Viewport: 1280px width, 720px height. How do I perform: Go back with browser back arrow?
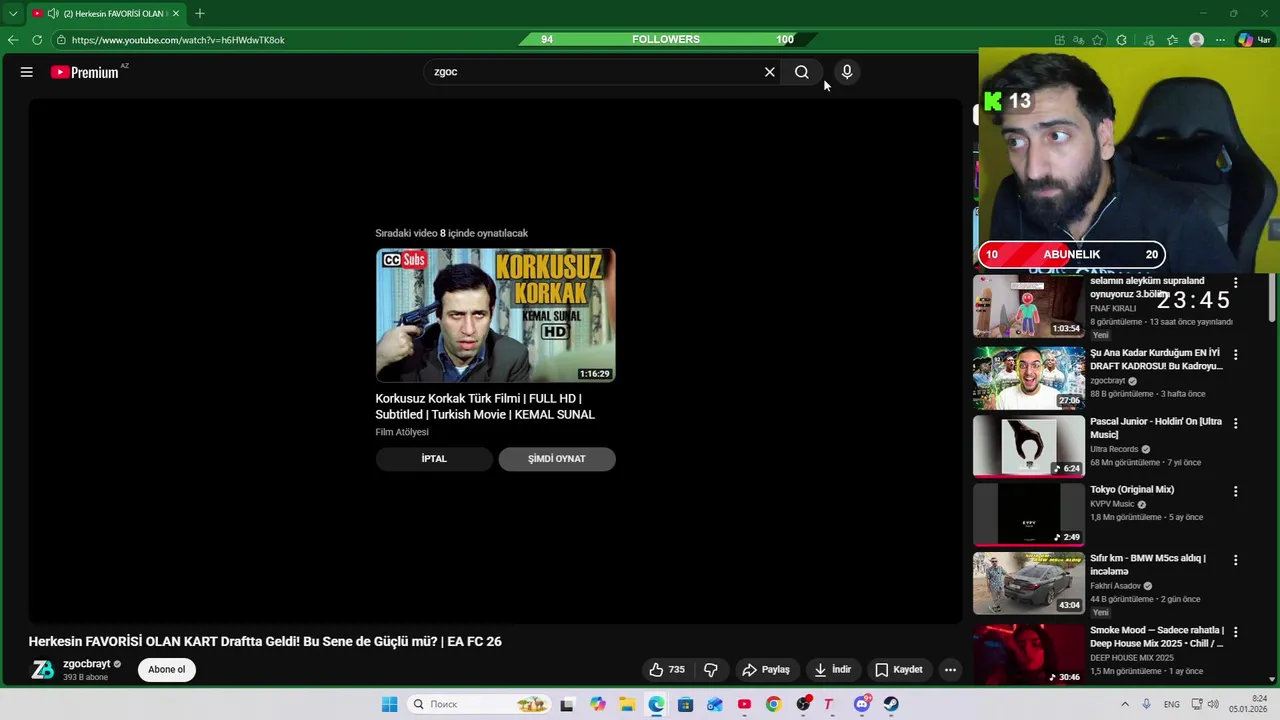pos(13,40)
